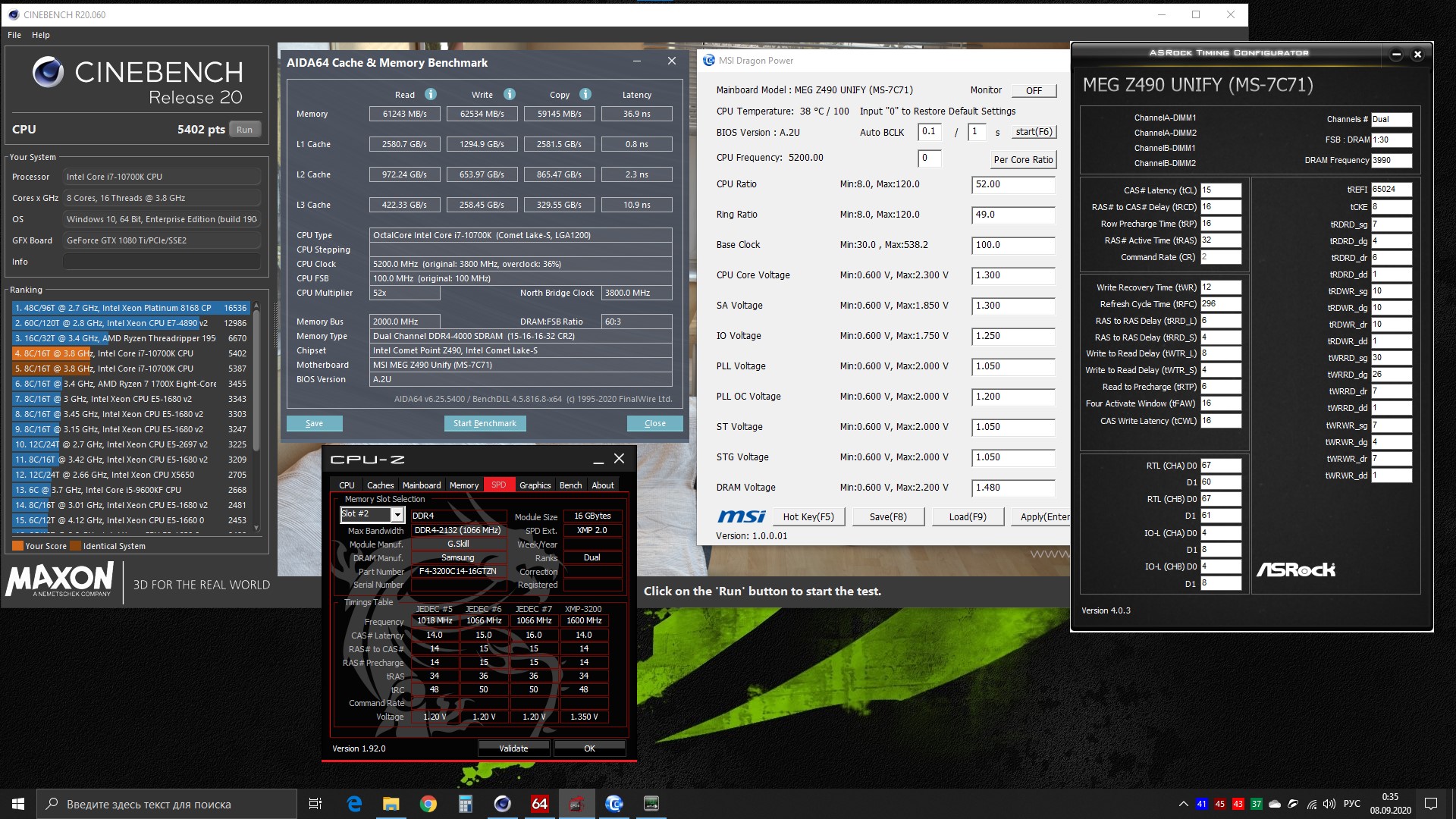Open Microsoft Edge from the taskbar
This screenshot has width=1456, height=819.
(354, 804)
